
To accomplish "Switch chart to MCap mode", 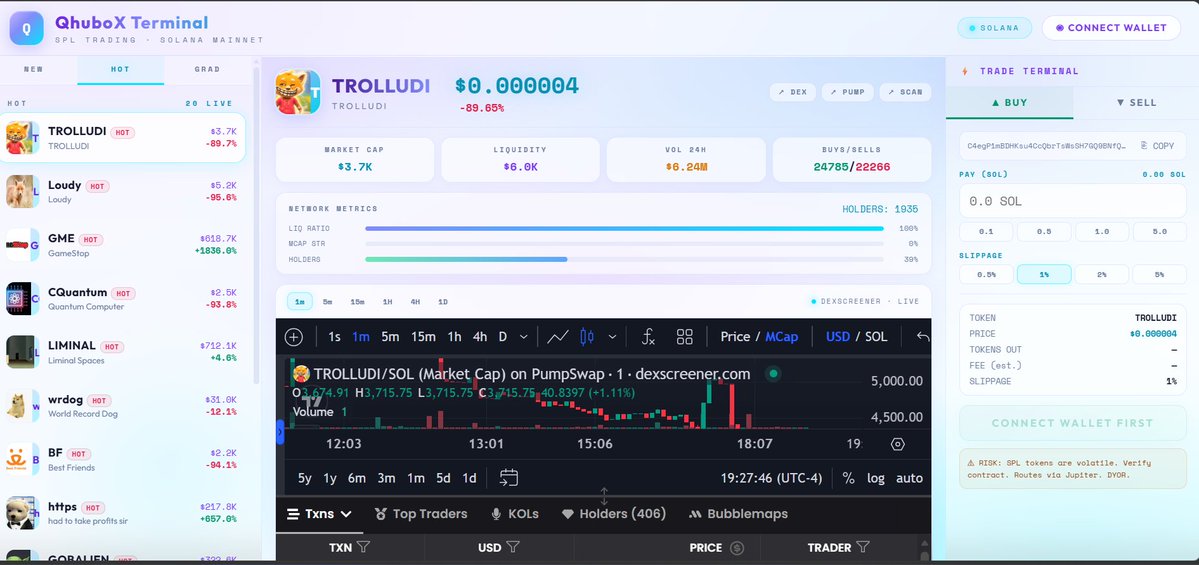I will [781, 336].
